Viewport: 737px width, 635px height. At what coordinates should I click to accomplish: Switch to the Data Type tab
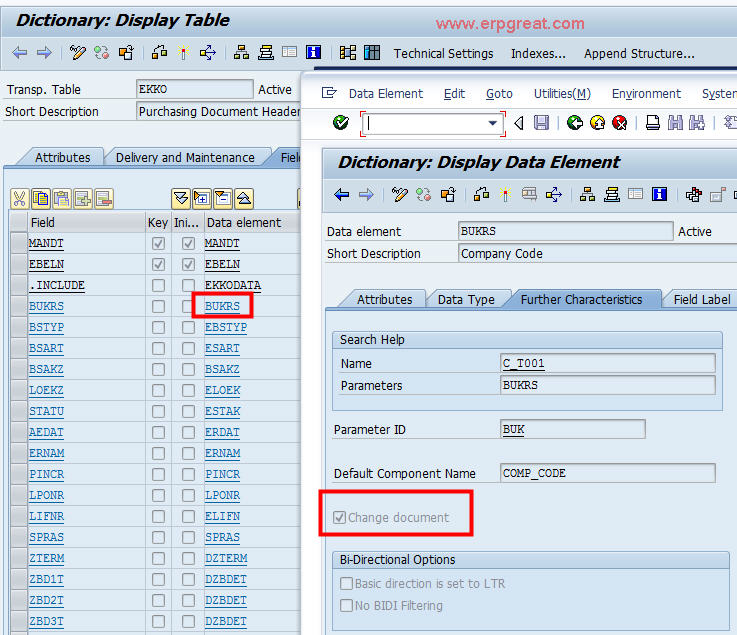click(x=466, y=299)
